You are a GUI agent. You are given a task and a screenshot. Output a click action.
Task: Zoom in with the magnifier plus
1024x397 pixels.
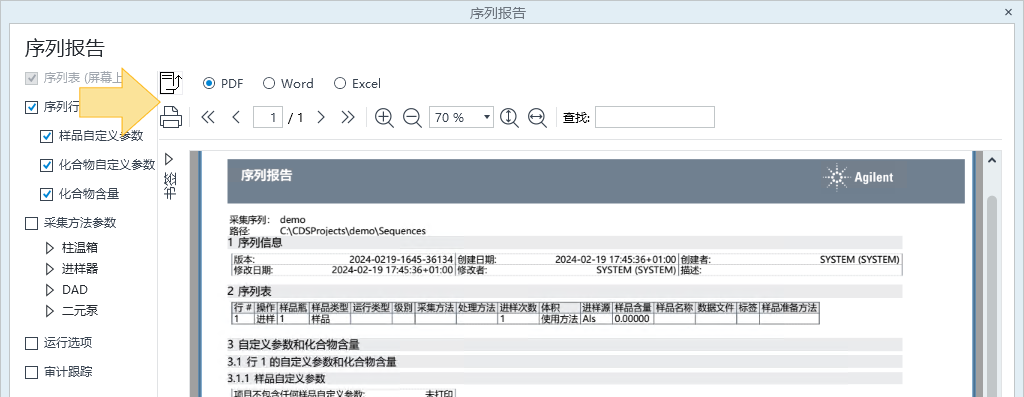pyautogui.click(x=385, y=118)
